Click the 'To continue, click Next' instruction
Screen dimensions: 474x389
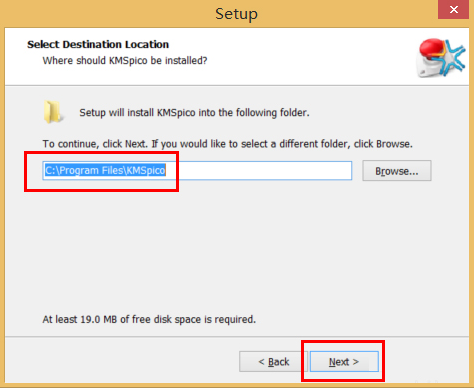pos(227,144)
